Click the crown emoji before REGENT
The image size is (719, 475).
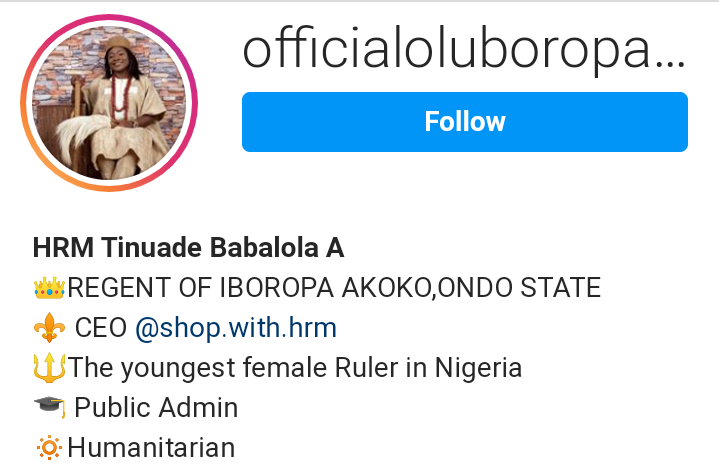pos(50,288)
